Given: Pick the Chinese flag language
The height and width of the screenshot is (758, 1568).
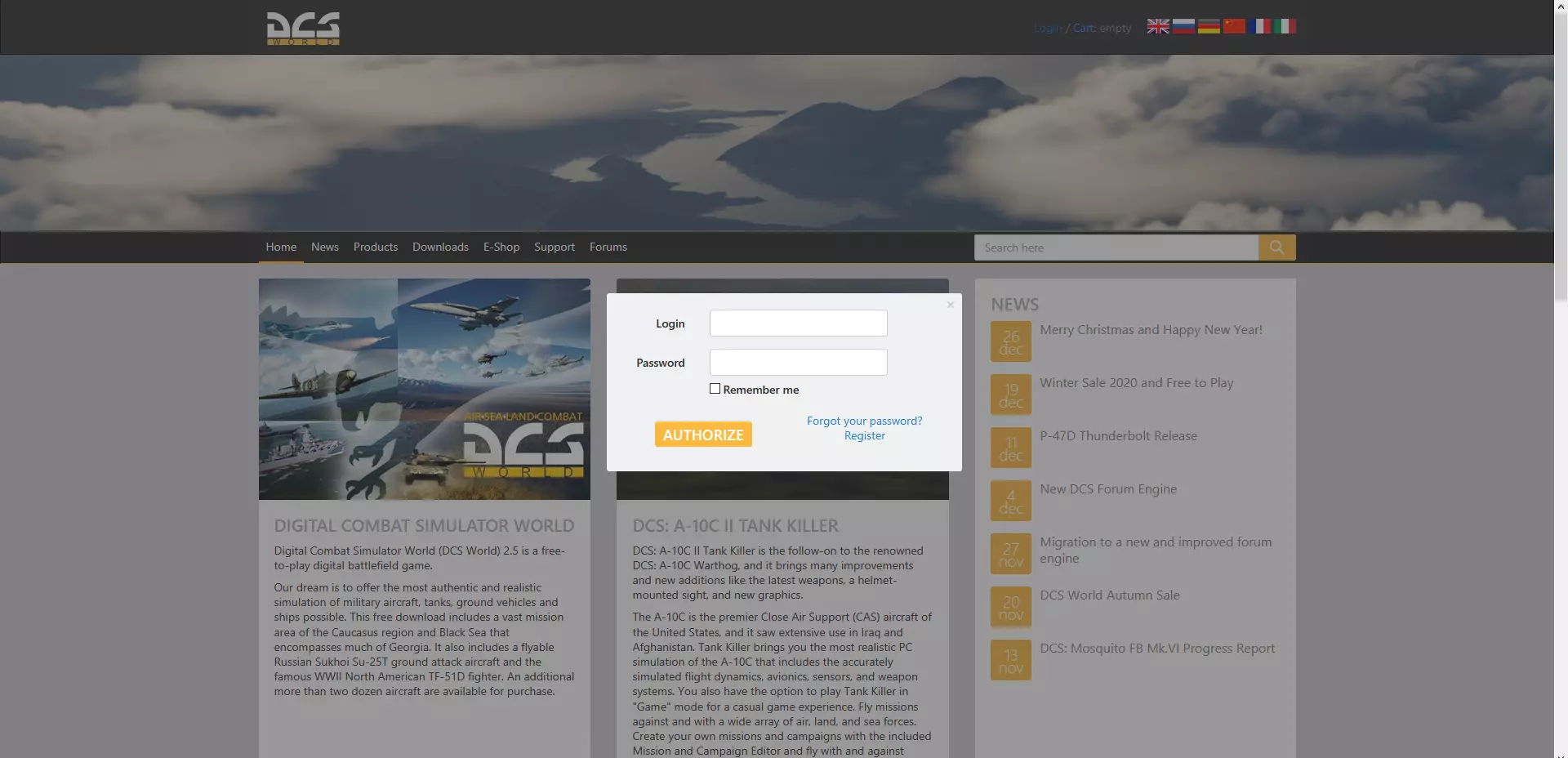Looking at the screenshot, I should [x=1234, y=27].
